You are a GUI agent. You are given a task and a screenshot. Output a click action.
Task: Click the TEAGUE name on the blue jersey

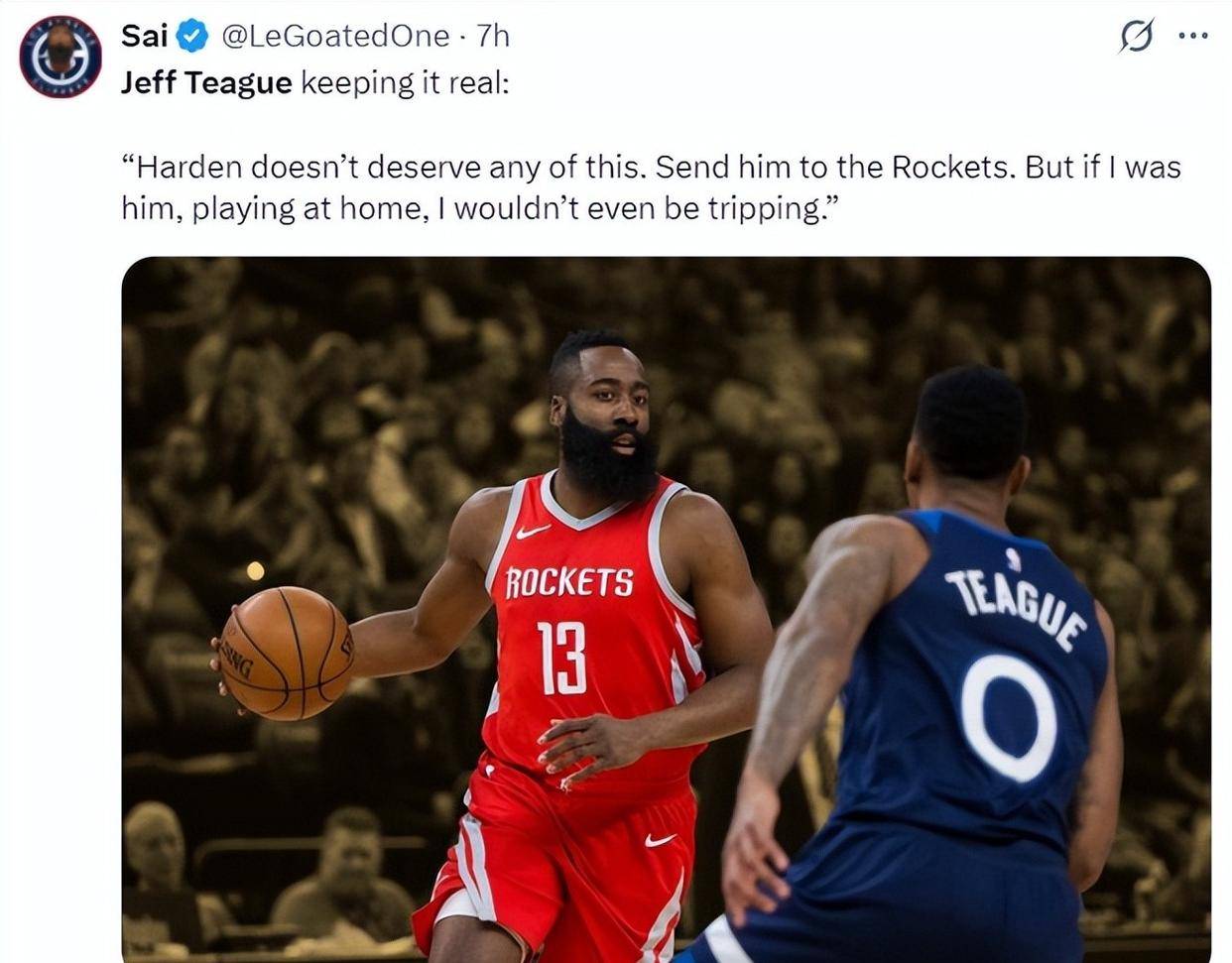click(1018, 609)
